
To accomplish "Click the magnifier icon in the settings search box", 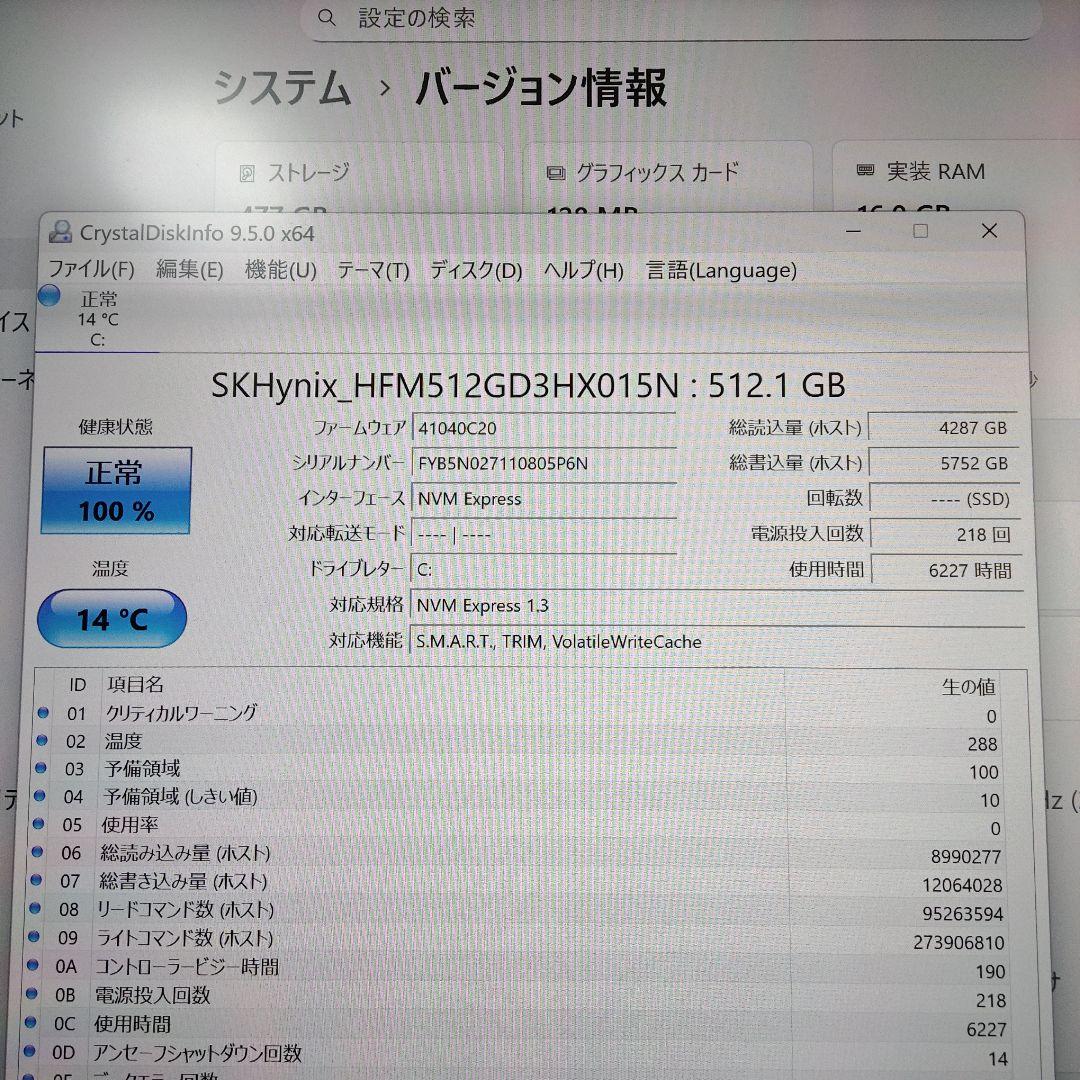I will click(x=326, y=18).
